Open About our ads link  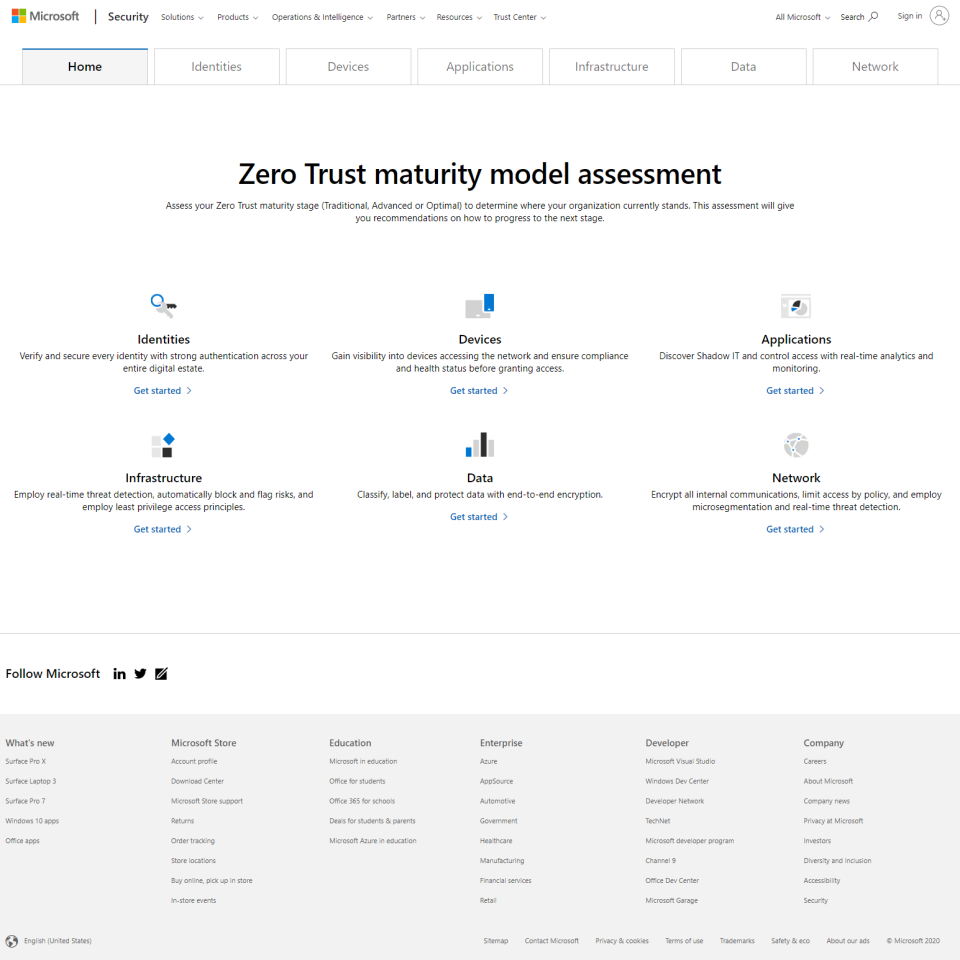tap(848, 941)
